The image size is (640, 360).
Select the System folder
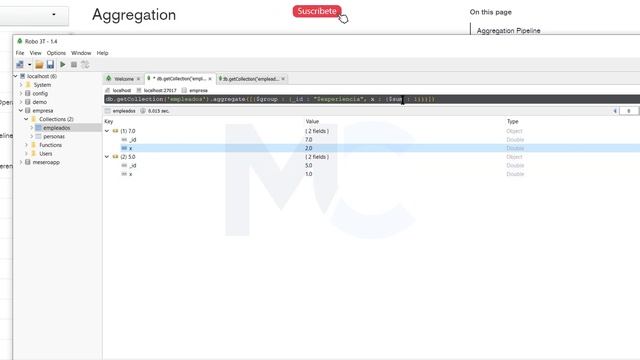(x=42, y=85)
